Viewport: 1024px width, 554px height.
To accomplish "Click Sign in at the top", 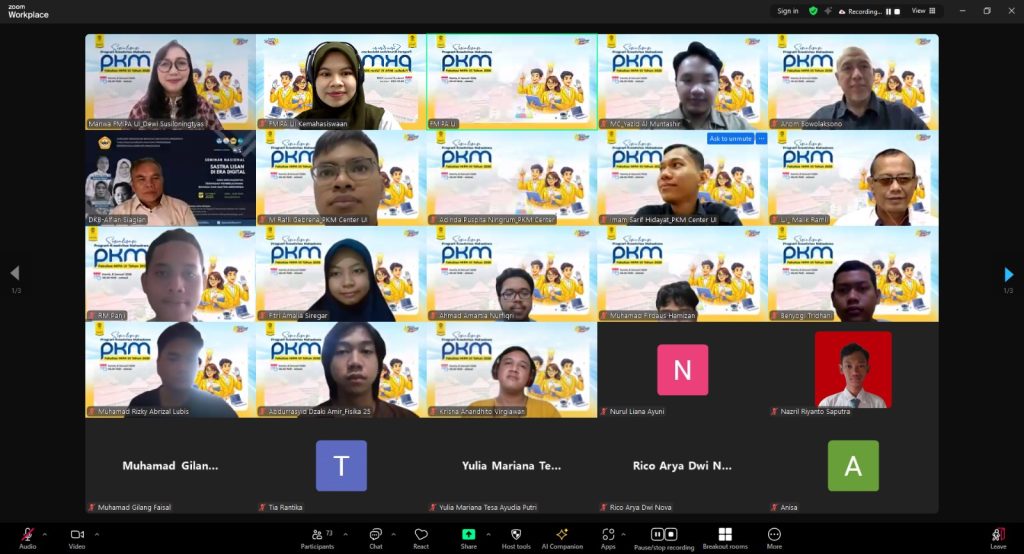I will (x=788, y=11).
